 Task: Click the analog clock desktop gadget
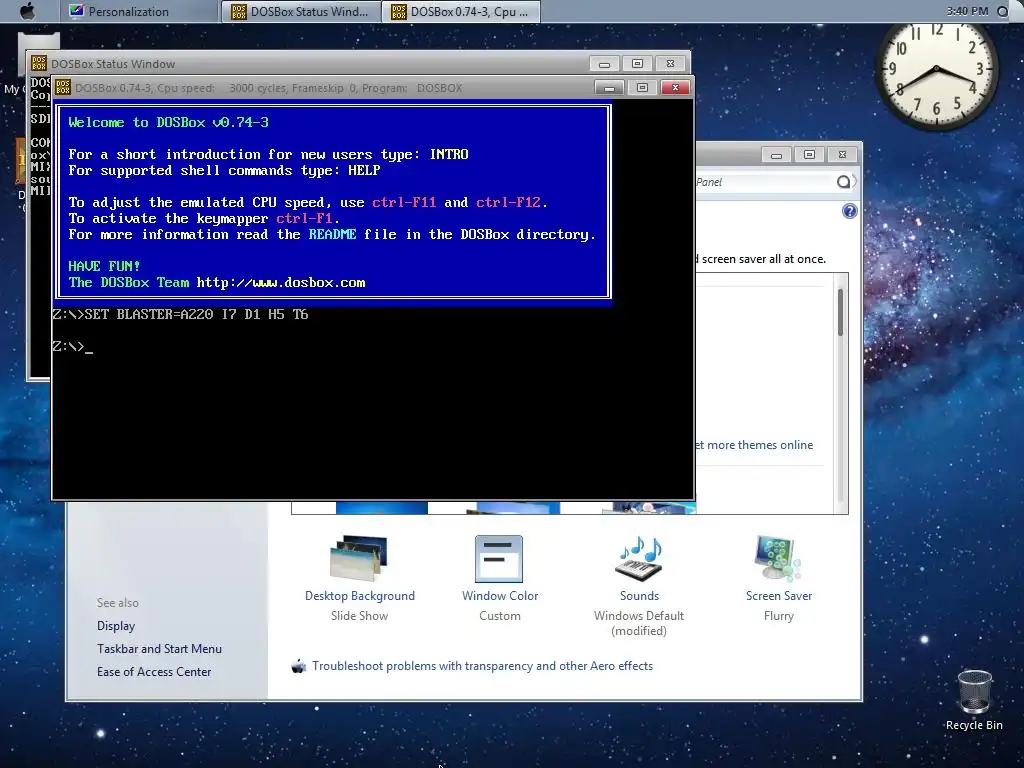tap(936, 71)
